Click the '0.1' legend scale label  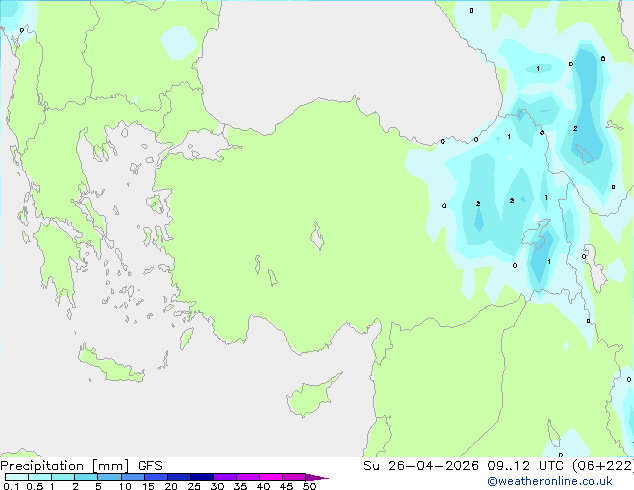(x=11, y=486)
